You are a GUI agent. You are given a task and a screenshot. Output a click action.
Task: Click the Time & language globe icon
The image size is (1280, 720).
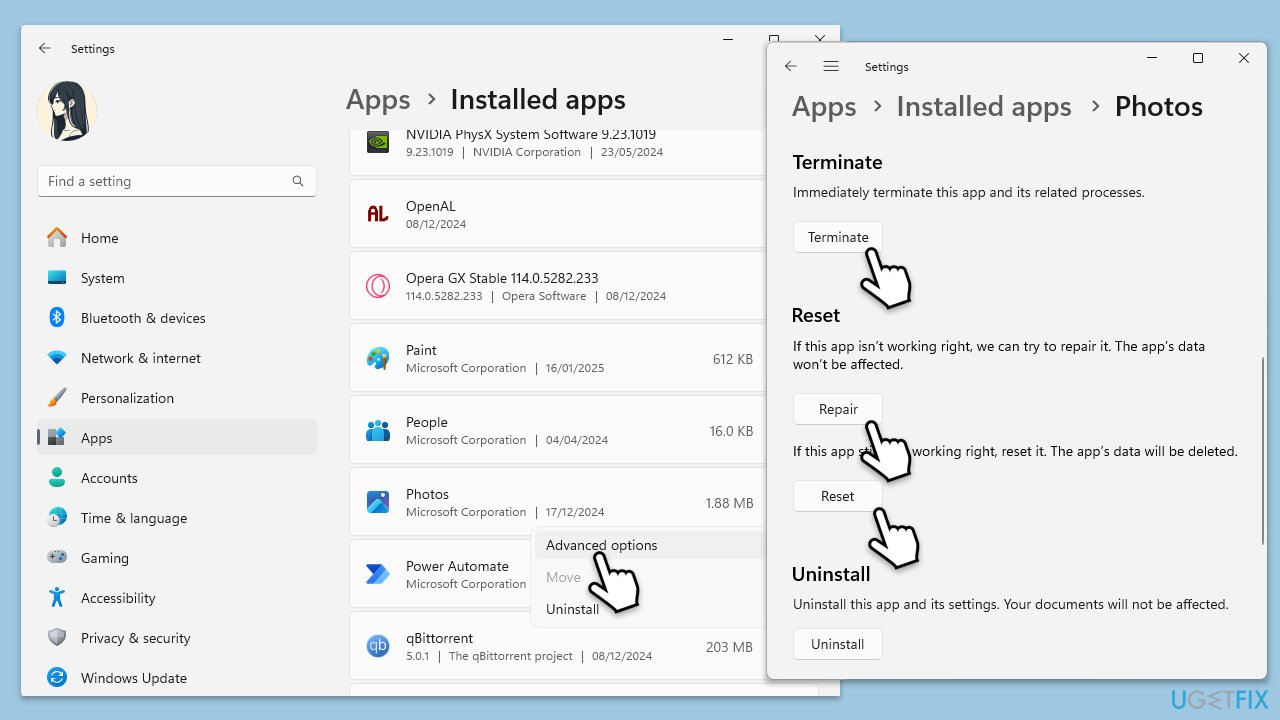tap(57, 518)
